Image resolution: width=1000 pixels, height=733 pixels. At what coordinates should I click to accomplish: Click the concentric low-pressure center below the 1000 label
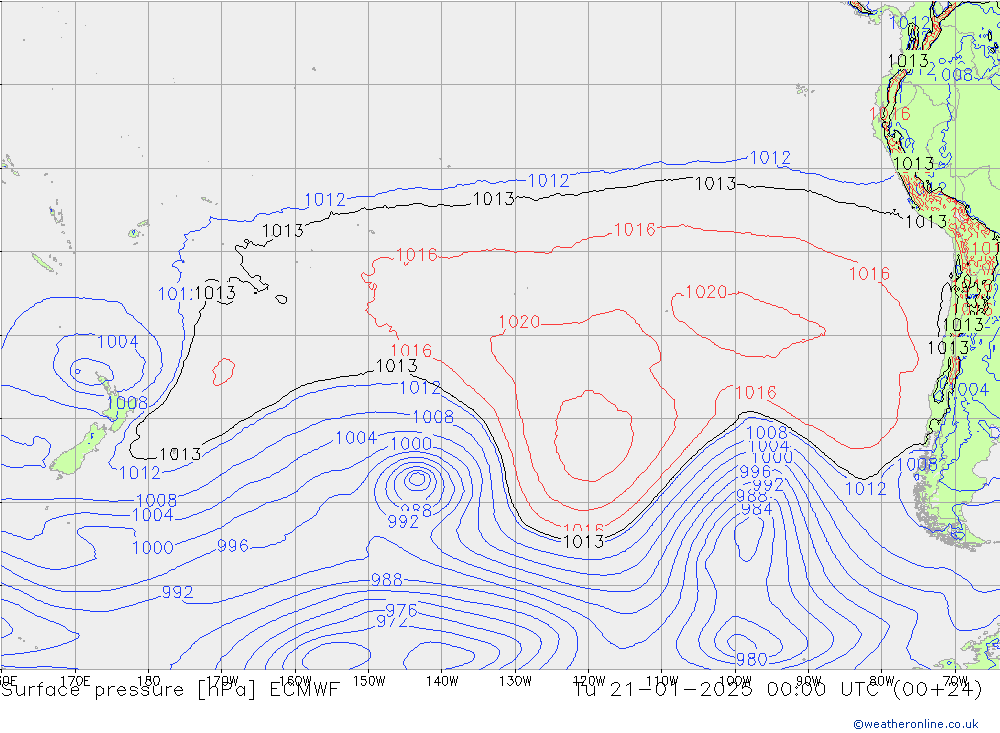pyautogui.click(x=416, y=479)
